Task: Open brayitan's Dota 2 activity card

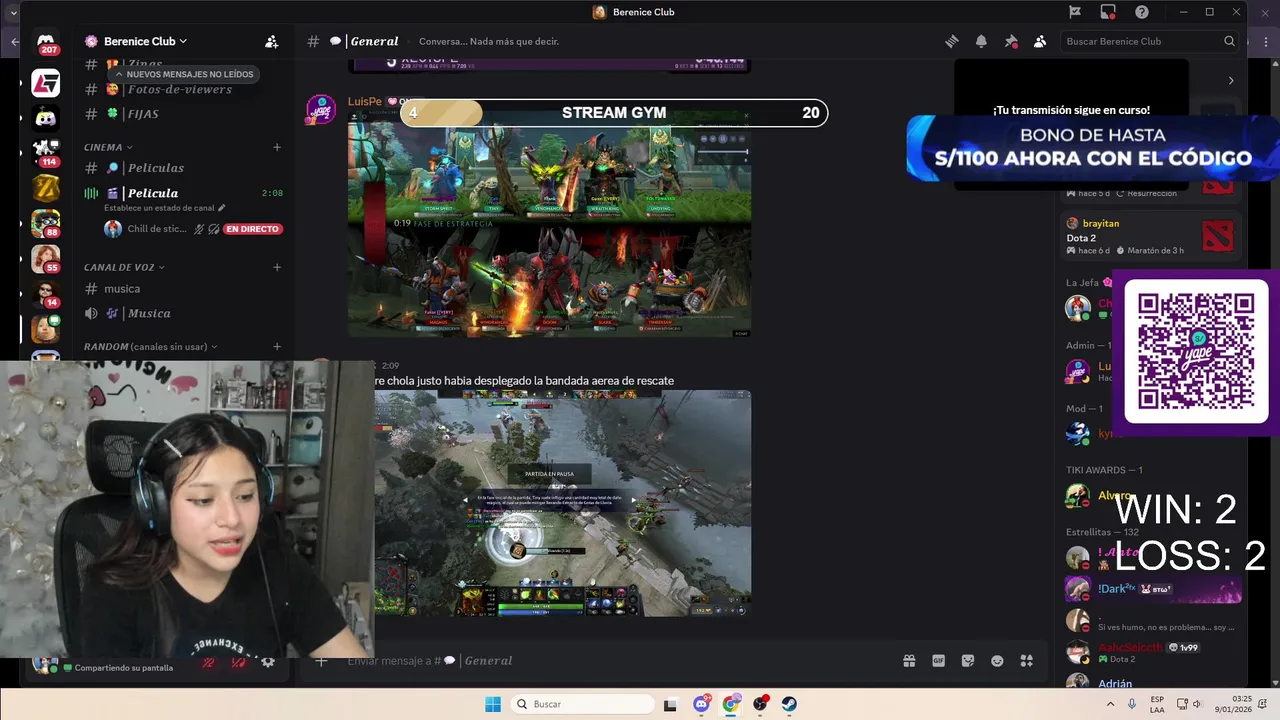Action: (x=1151, y=237)
